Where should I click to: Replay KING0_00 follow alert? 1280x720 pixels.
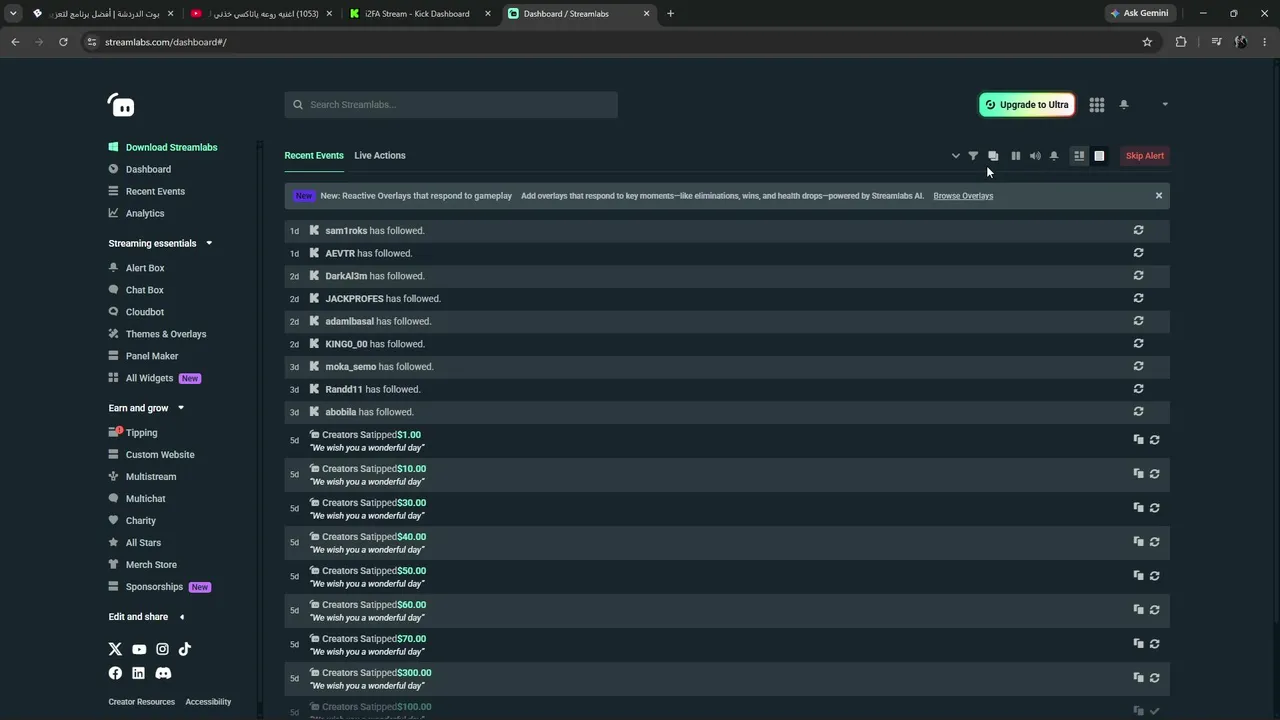(1138, 343)
